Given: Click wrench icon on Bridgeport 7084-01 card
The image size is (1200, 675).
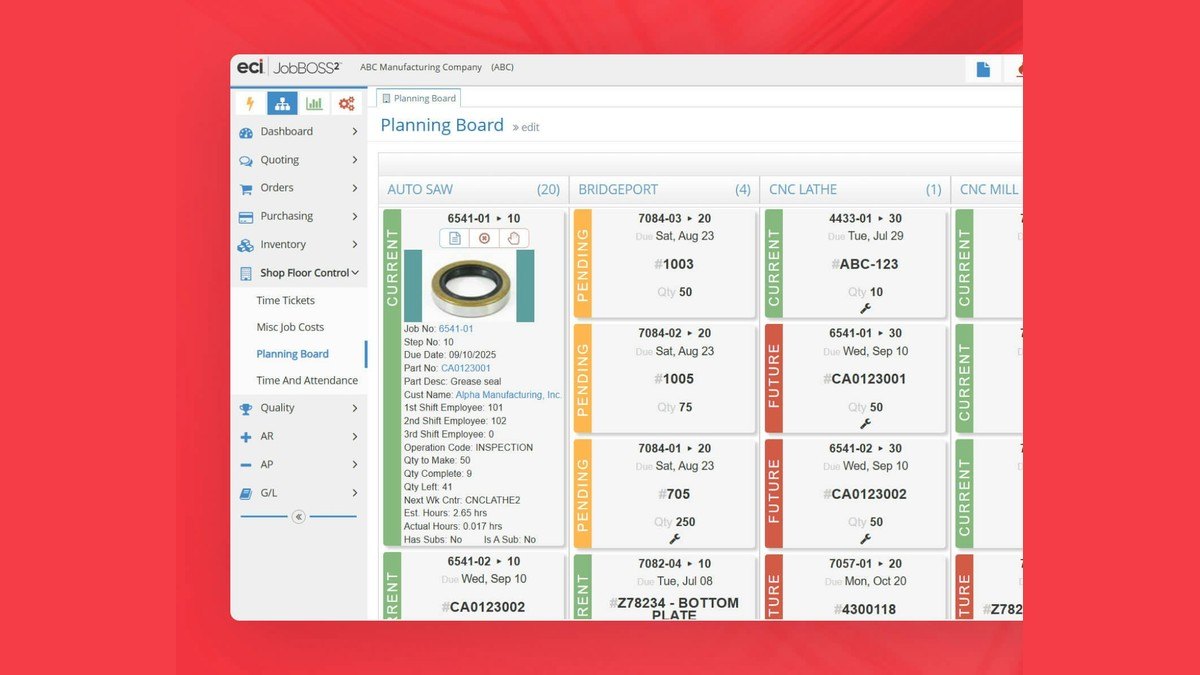Looking at the screenshot, I should coord(675,538).
